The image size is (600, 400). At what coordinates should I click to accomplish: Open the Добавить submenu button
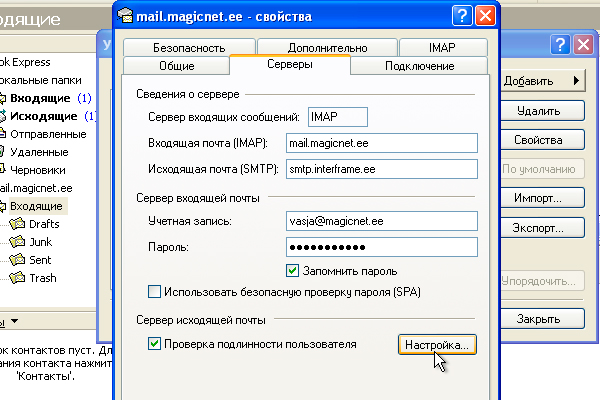pos(543,81)
